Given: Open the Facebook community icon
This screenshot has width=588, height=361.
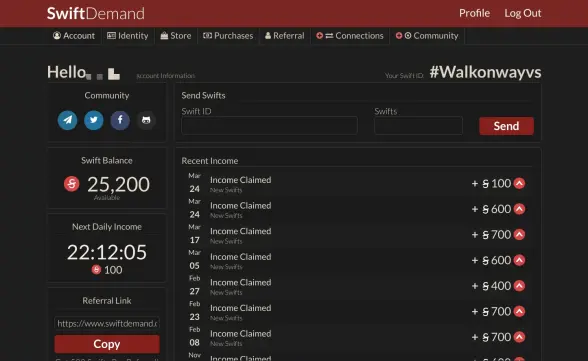Looking at the screenshot, I should click(120, 120).
